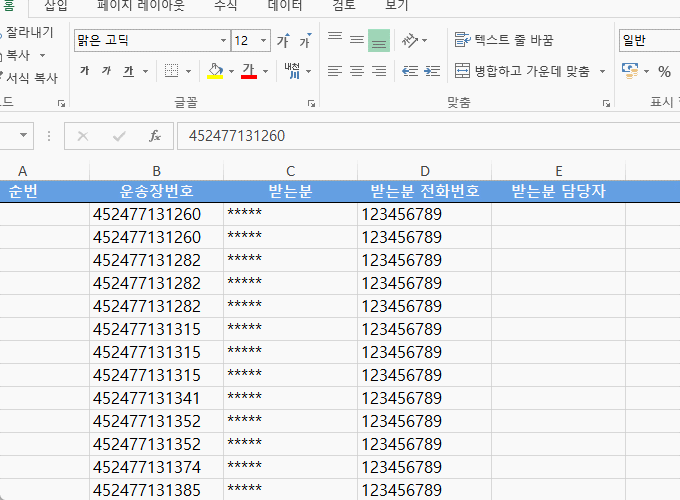
Task: Toggle bold formatting
Action: 85,71
